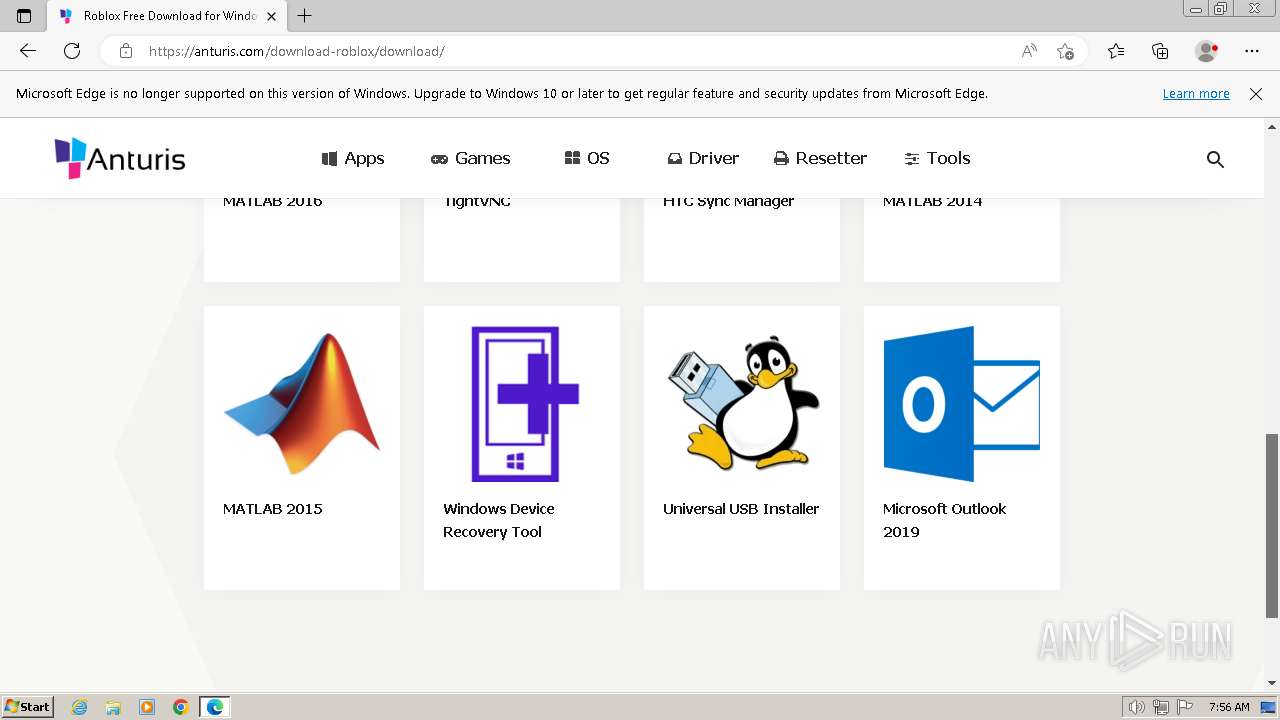1280x720 pixels.
Task: Open the Tools navigation menu
Action: (x=937, y=158)
